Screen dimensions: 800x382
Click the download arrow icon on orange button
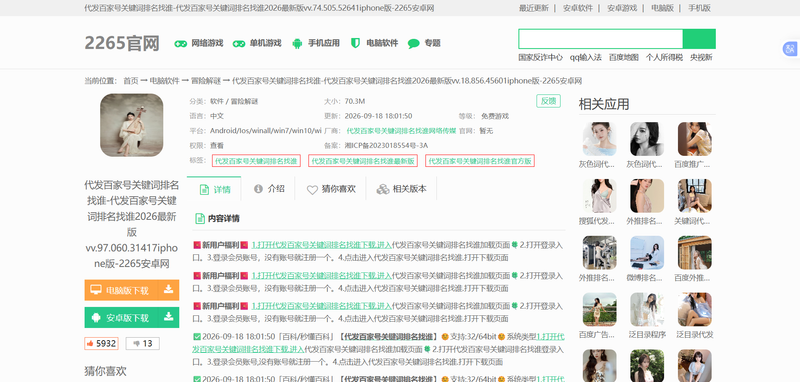click(168, 290)
